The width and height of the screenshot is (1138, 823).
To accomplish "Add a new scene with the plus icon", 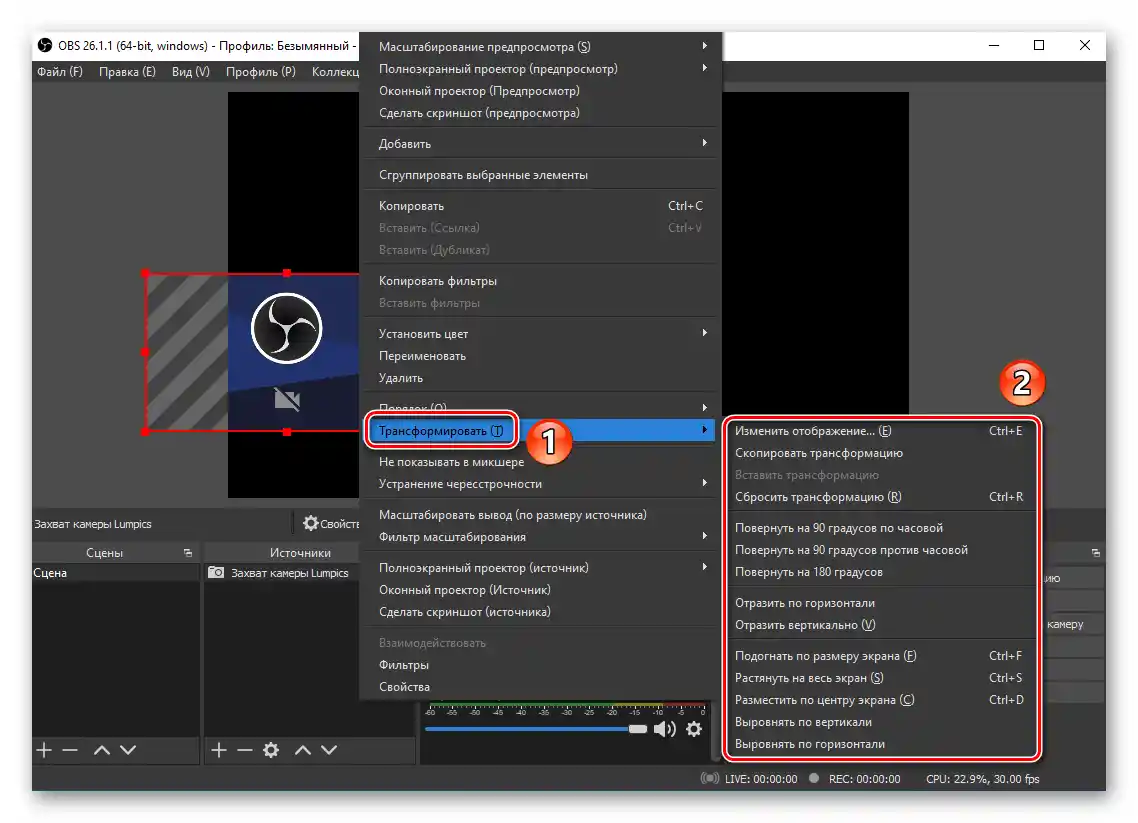I will (44, 750).
